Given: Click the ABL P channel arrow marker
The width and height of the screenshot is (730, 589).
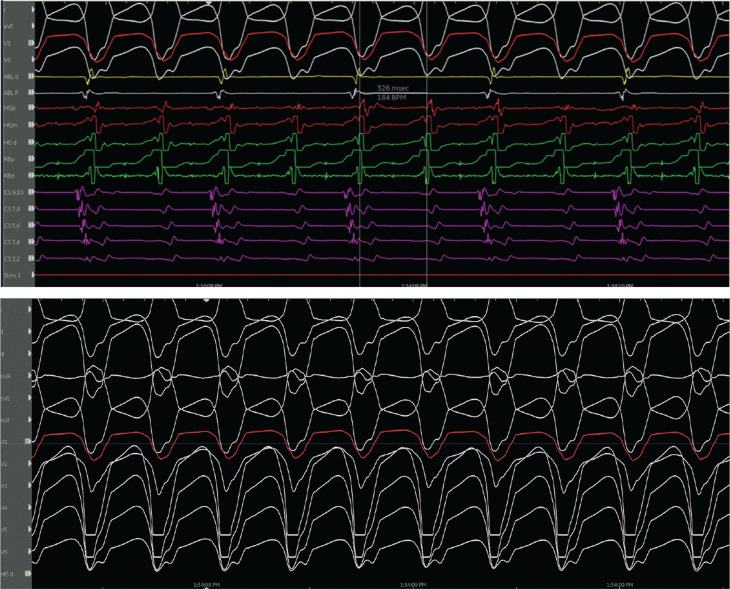Looking at the screenshot, I should (32, 93).
